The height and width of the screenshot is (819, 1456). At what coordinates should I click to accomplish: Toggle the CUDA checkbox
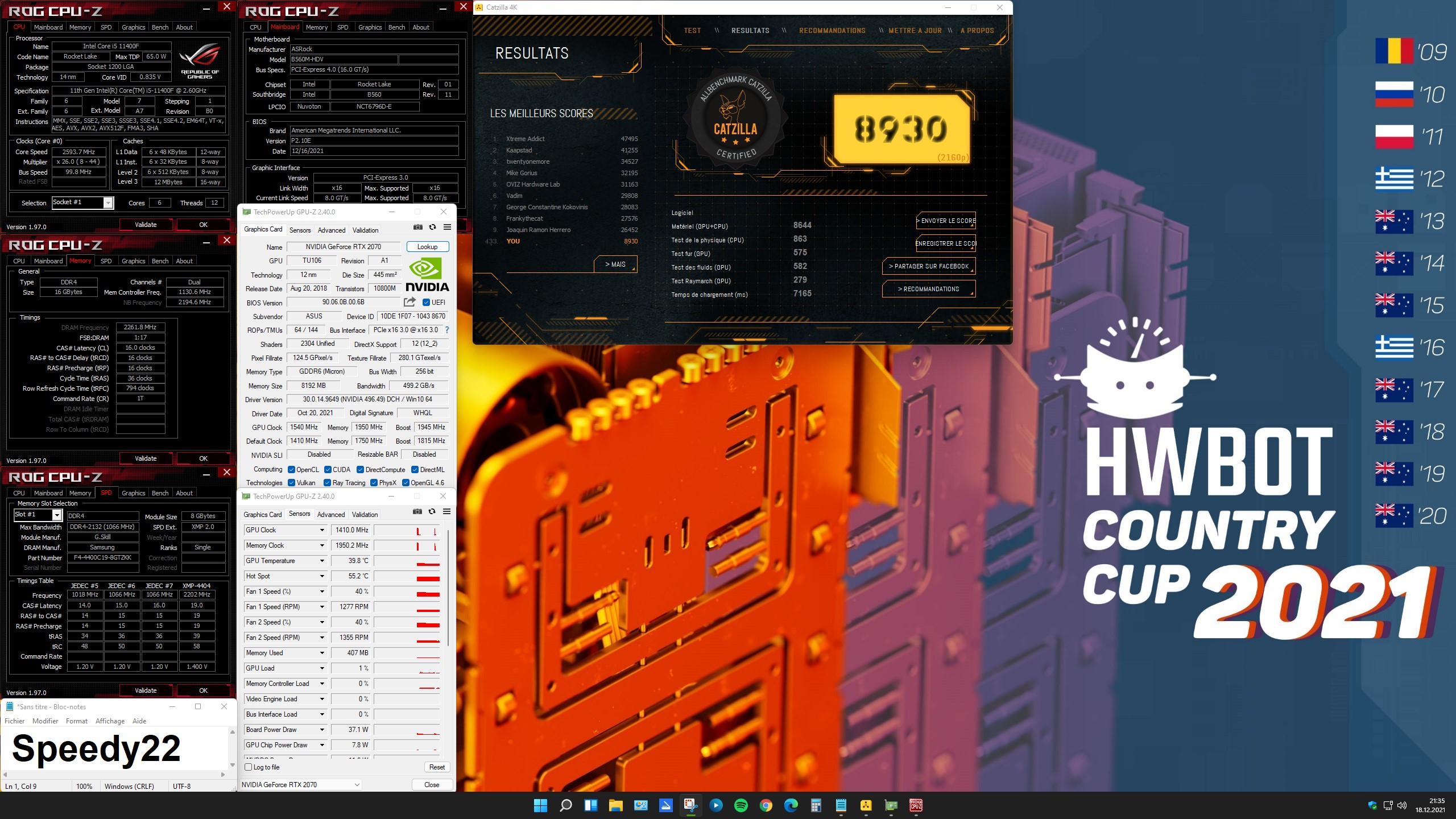pyautogui.click(x=328, y=469)
